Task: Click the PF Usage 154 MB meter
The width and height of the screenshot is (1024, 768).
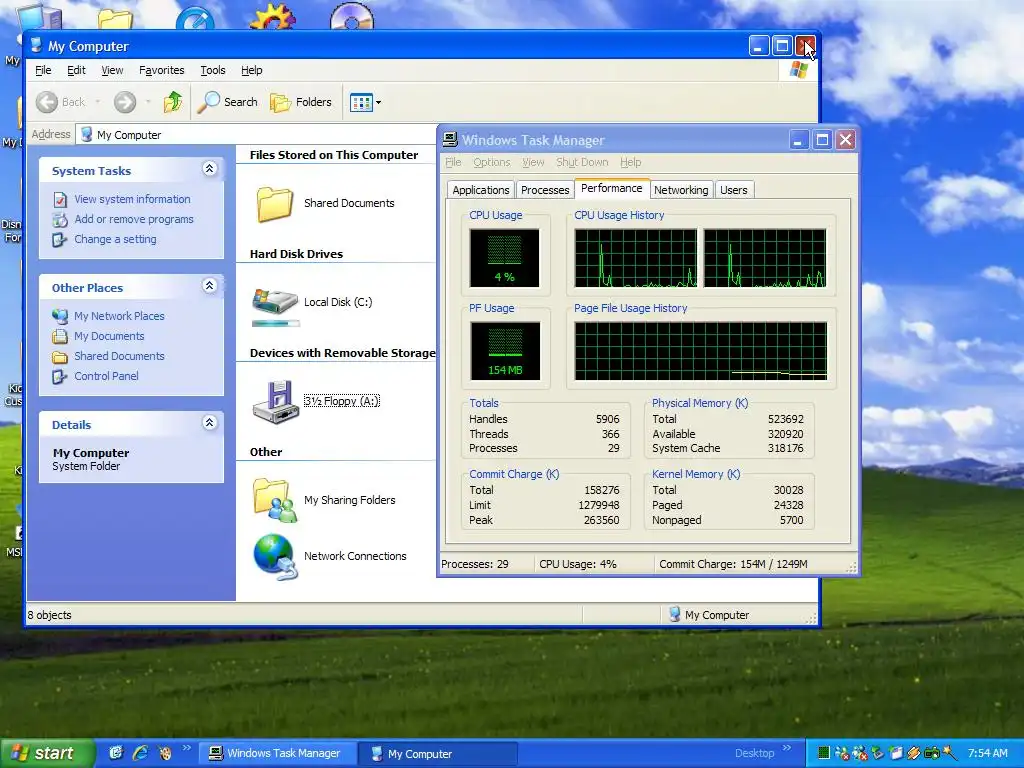Action: click(x=505, y=351)
